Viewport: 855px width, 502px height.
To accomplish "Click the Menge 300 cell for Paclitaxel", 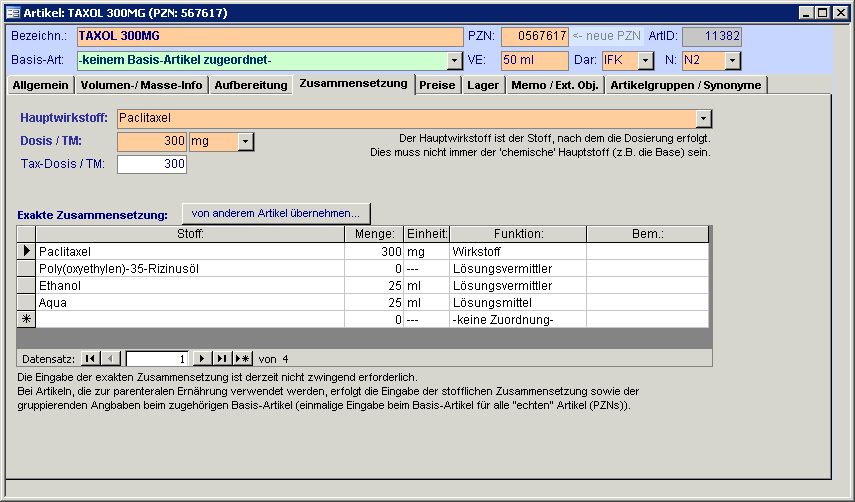I will pyautogui.click(x=375, y=251).
